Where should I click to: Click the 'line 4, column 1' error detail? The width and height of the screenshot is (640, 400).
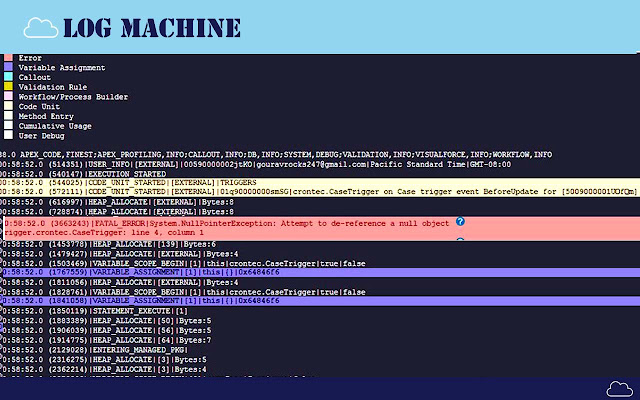[167, 233]
